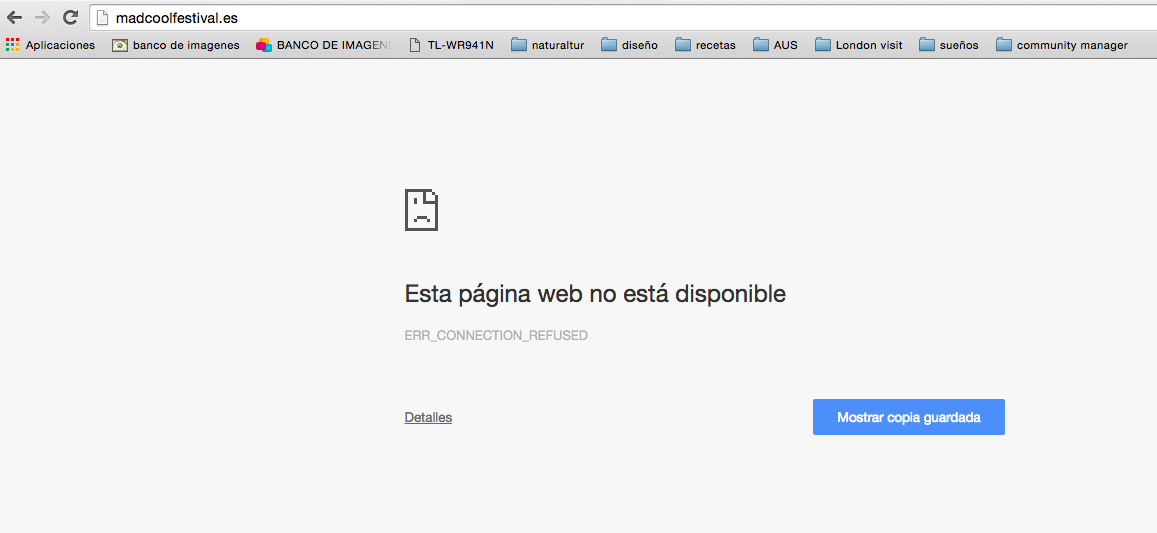The image size is (1157, 533).
Task: Open the naturaltur bookmark folder
Action: (x=548, y=45)
